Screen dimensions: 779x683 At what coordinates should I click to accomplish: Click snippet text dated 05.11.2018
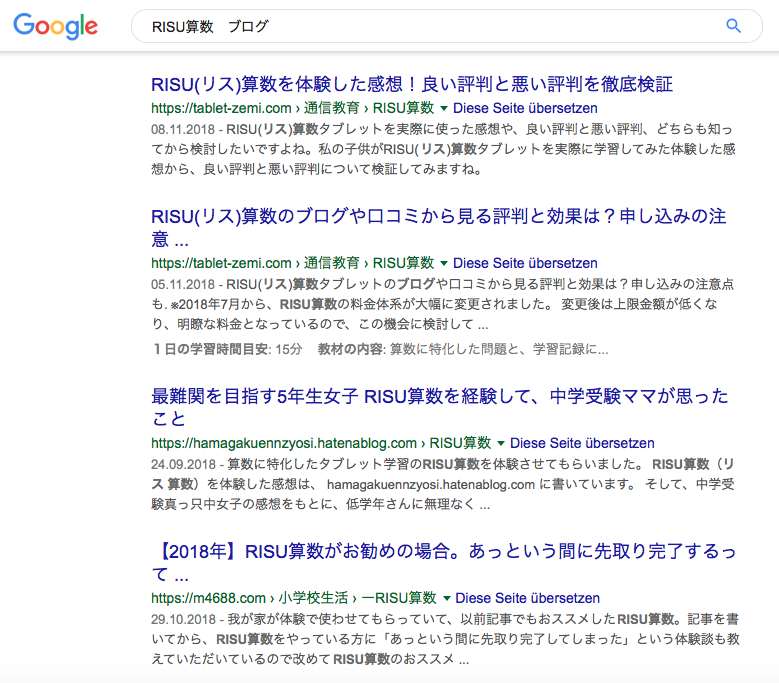point(442,304)
